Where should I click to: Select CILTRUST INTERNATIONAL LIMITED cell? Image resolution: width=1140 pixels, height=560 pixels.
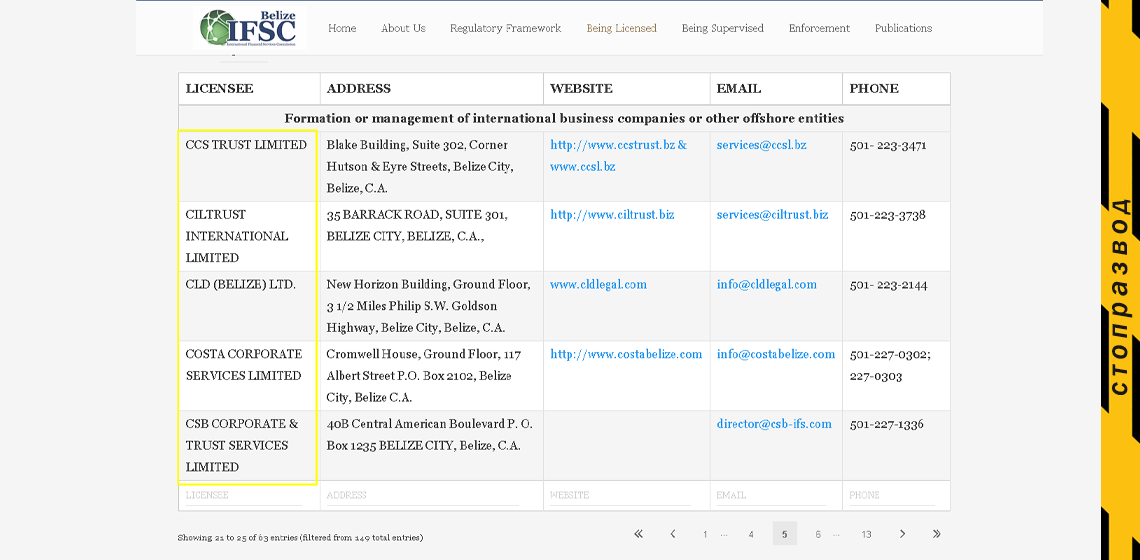click(249, 236)
